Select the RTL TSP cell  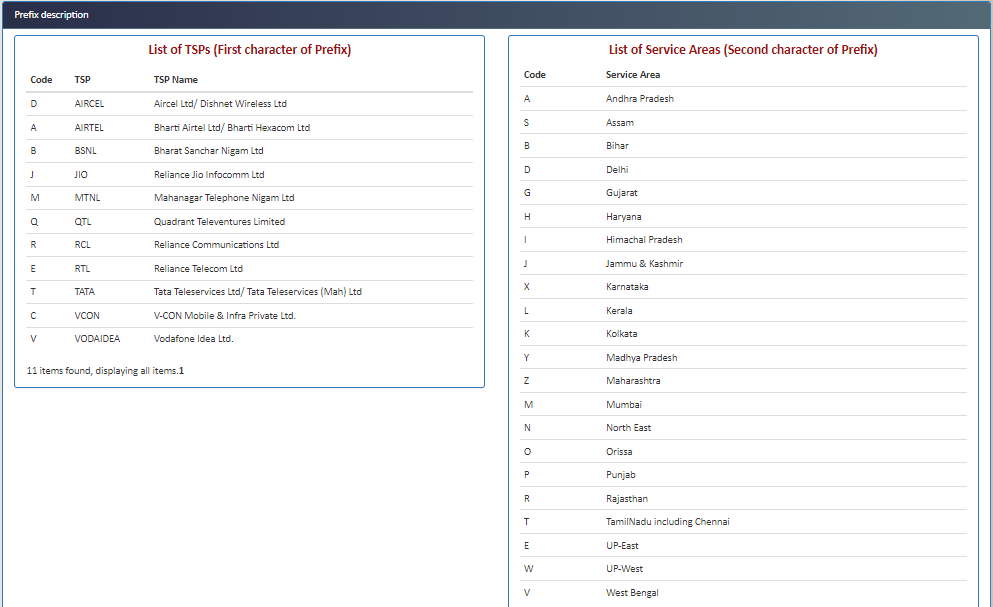[x=82, y=269]
